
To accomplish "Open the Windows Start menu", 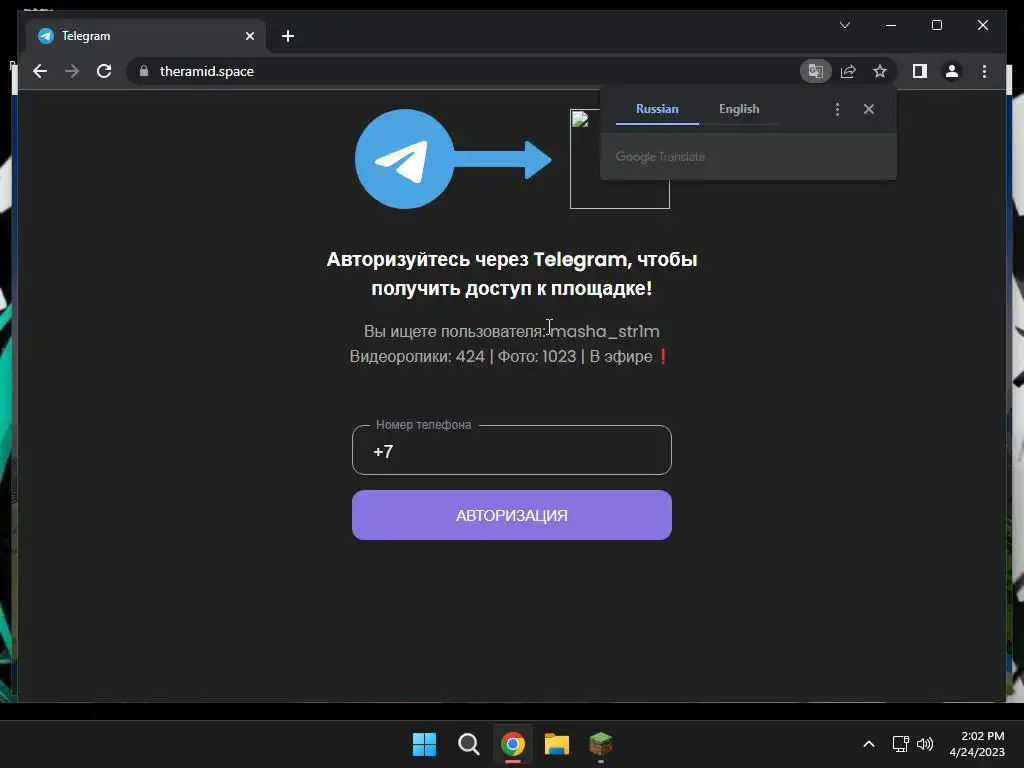I will 424,744.
